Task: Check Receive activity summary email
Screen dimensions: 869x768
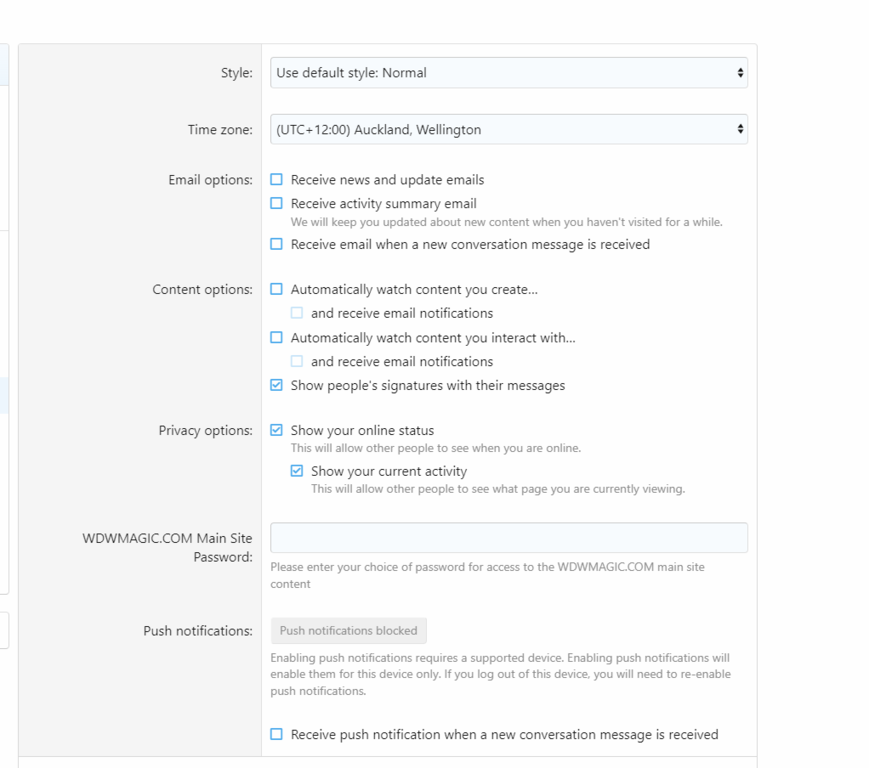Action: (277, 204)
